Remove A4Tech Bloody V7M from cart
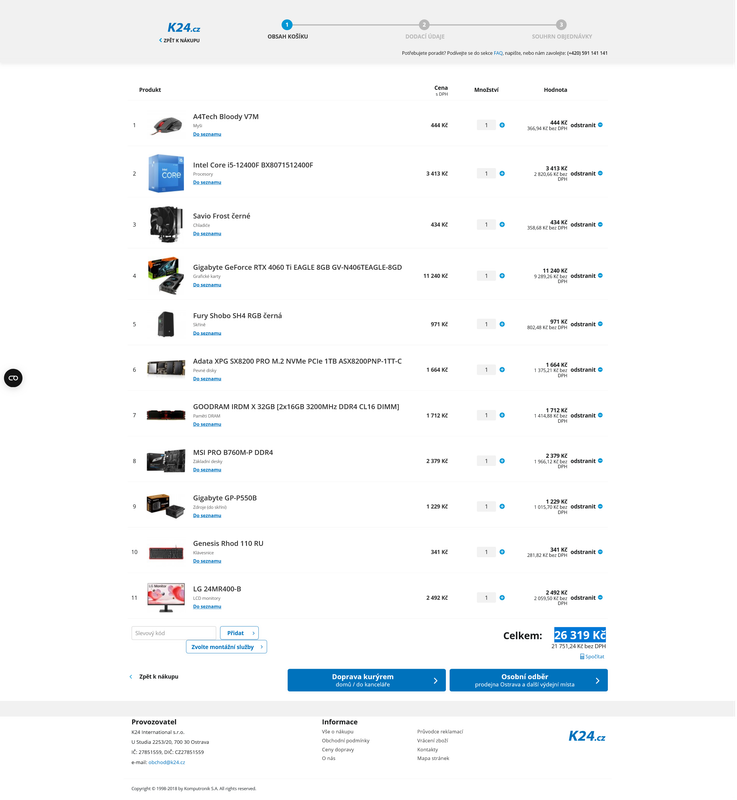The width and height of the screenshot is (737, 800). tap(588, 125)
